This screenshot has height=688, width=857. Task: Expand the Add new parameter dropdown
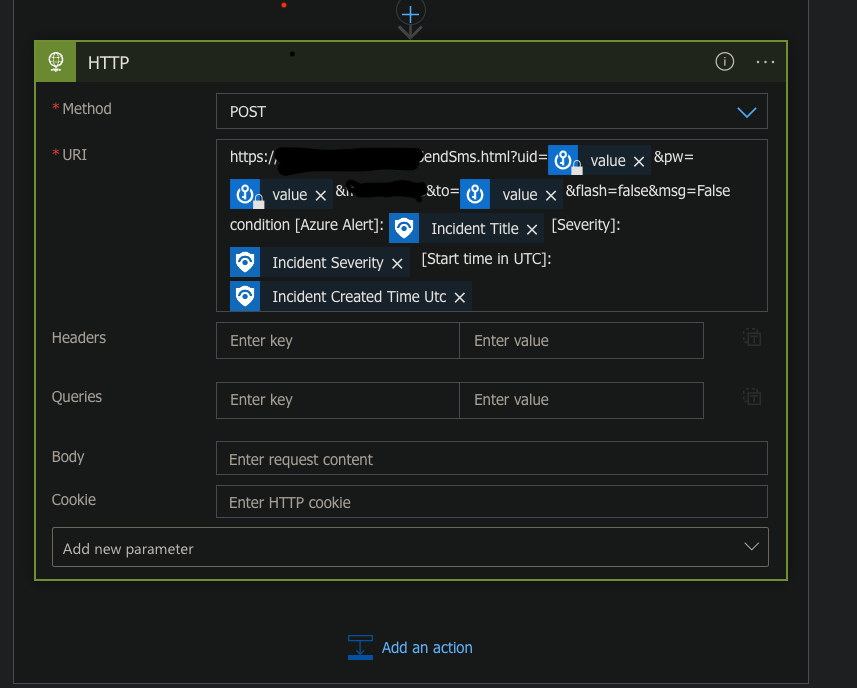click(410, 547)
